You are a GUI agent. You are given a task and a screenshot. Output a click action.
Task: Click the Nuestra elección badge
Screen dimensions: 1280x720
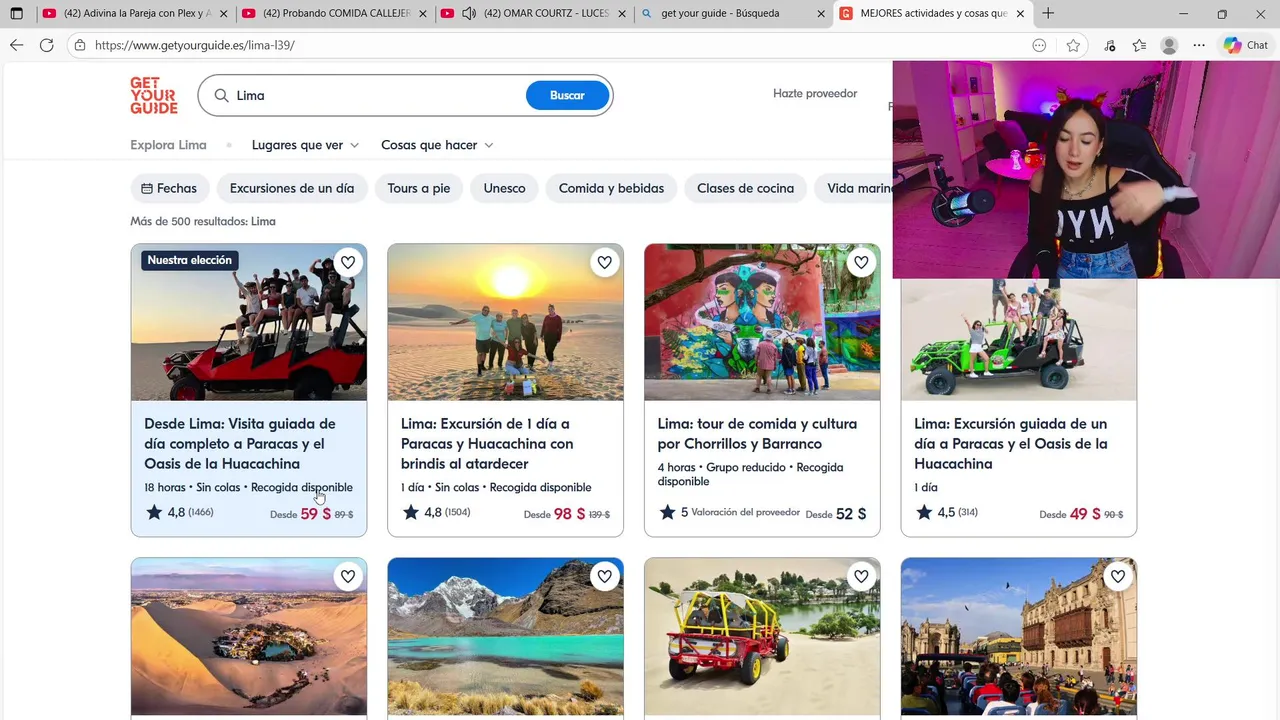coord(190,260)
